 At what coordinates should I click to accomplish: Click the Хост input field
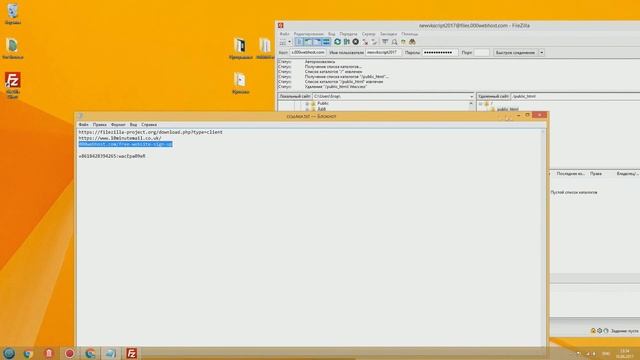pyautogui.click(x=308, y=53)
